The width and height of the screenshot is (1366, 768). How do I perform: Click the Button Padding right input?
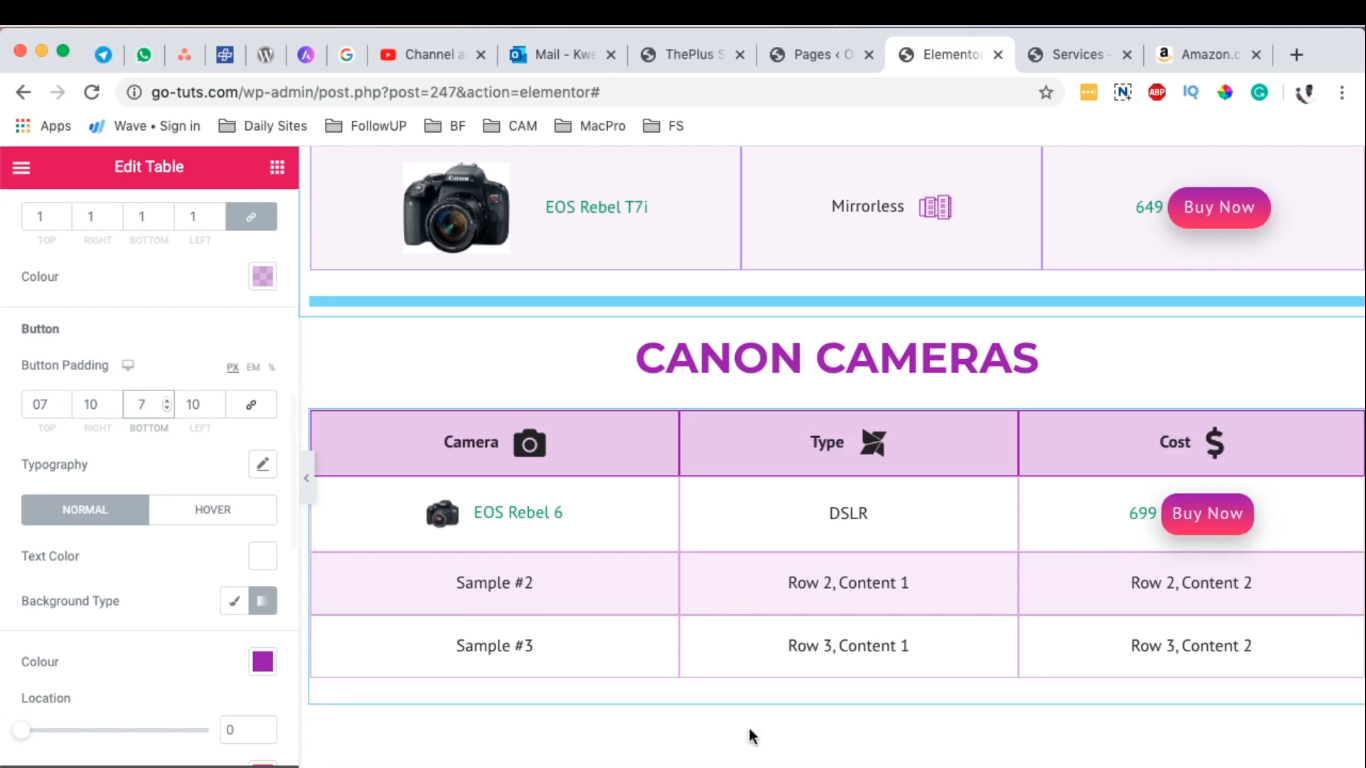[x=98, y=405]
